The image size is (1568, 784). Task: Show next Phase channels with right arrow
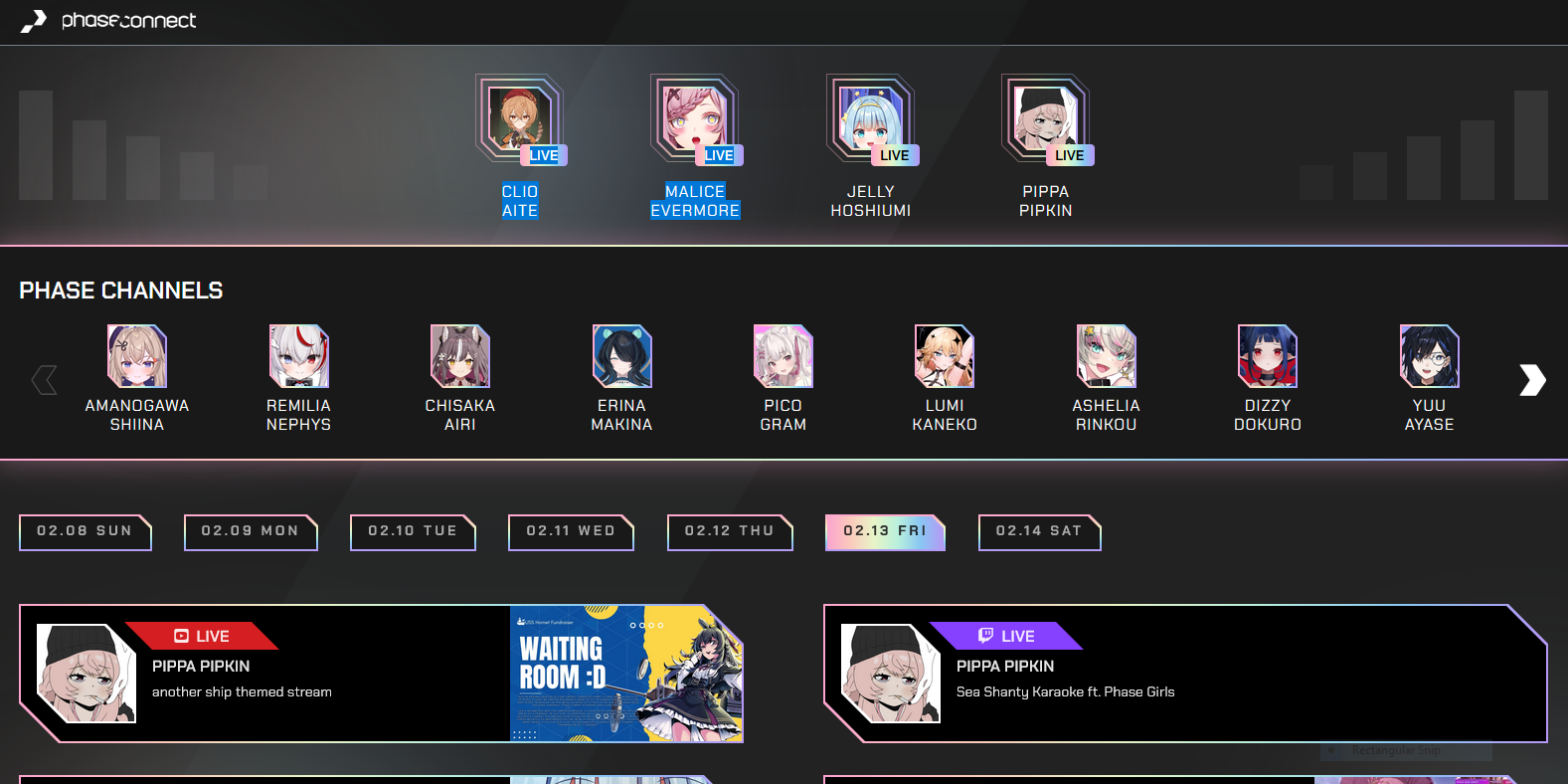(x=1532, y=379)
